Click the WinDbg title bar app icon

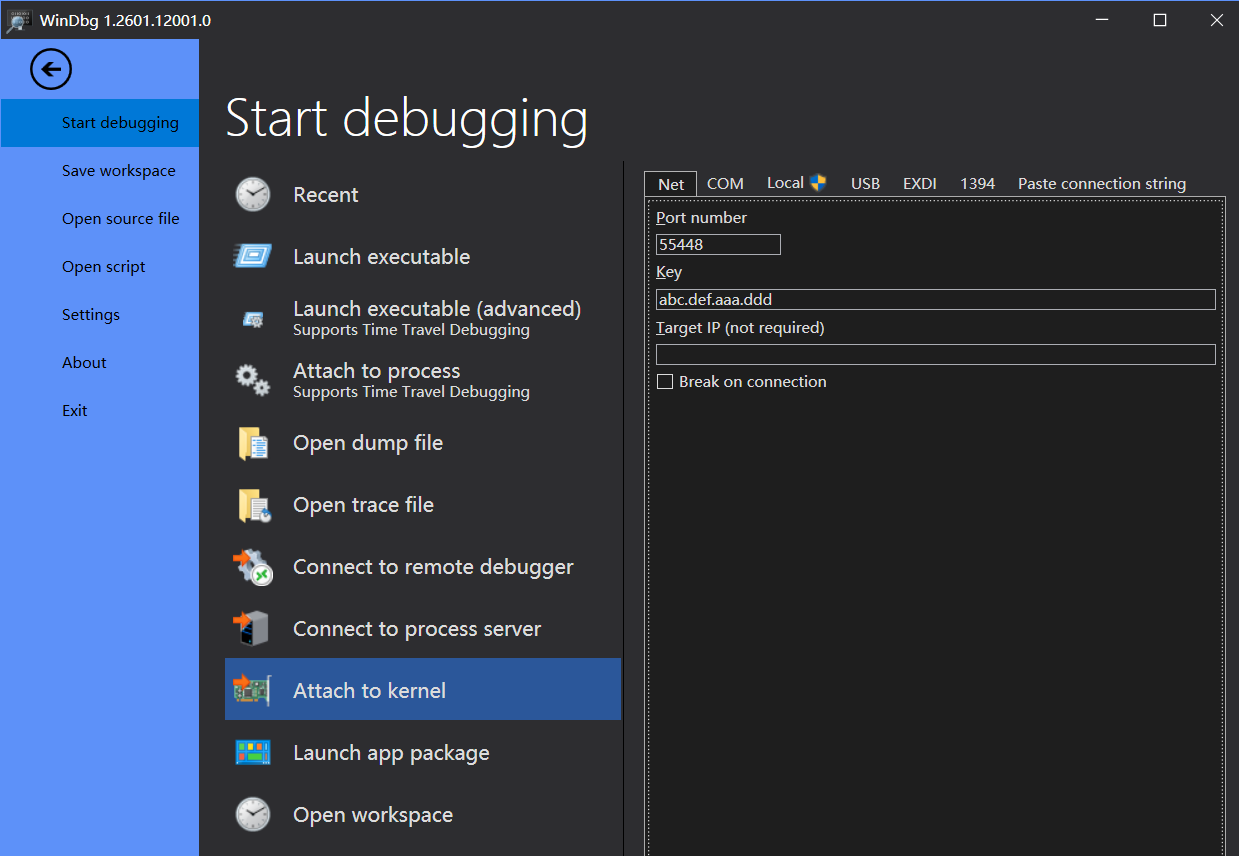point(19,20)
